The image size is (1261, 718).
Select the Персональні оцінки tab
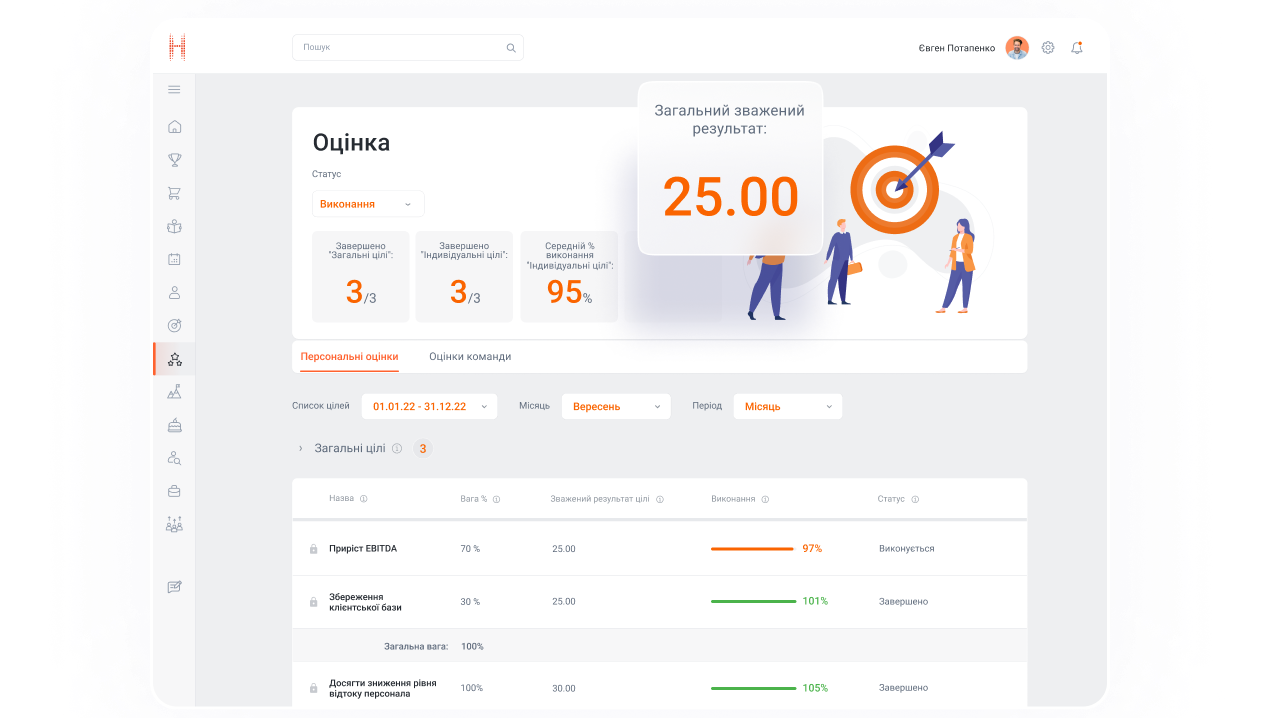point(349,357)
